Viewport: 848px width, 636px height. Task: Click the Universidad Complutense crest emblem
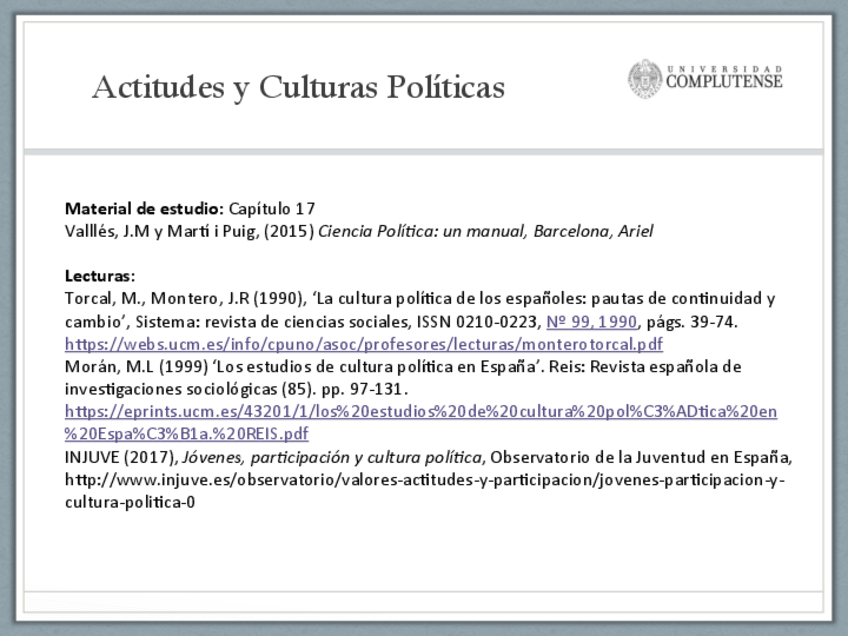(x=645, y=79)
